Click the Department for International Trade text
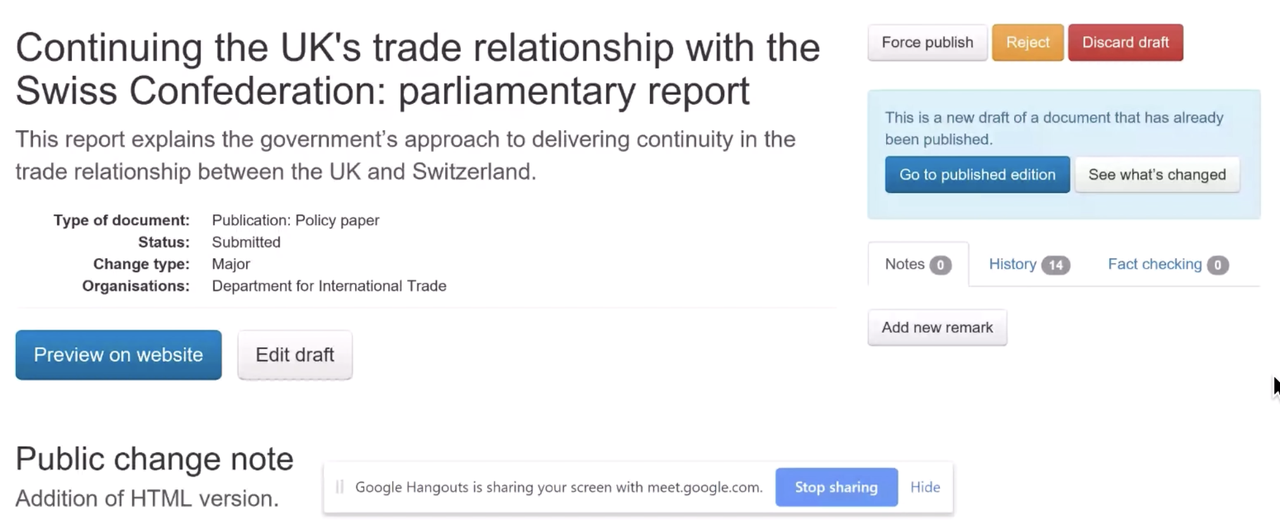This screenshot has height=520, width=1280. (329, 287)
